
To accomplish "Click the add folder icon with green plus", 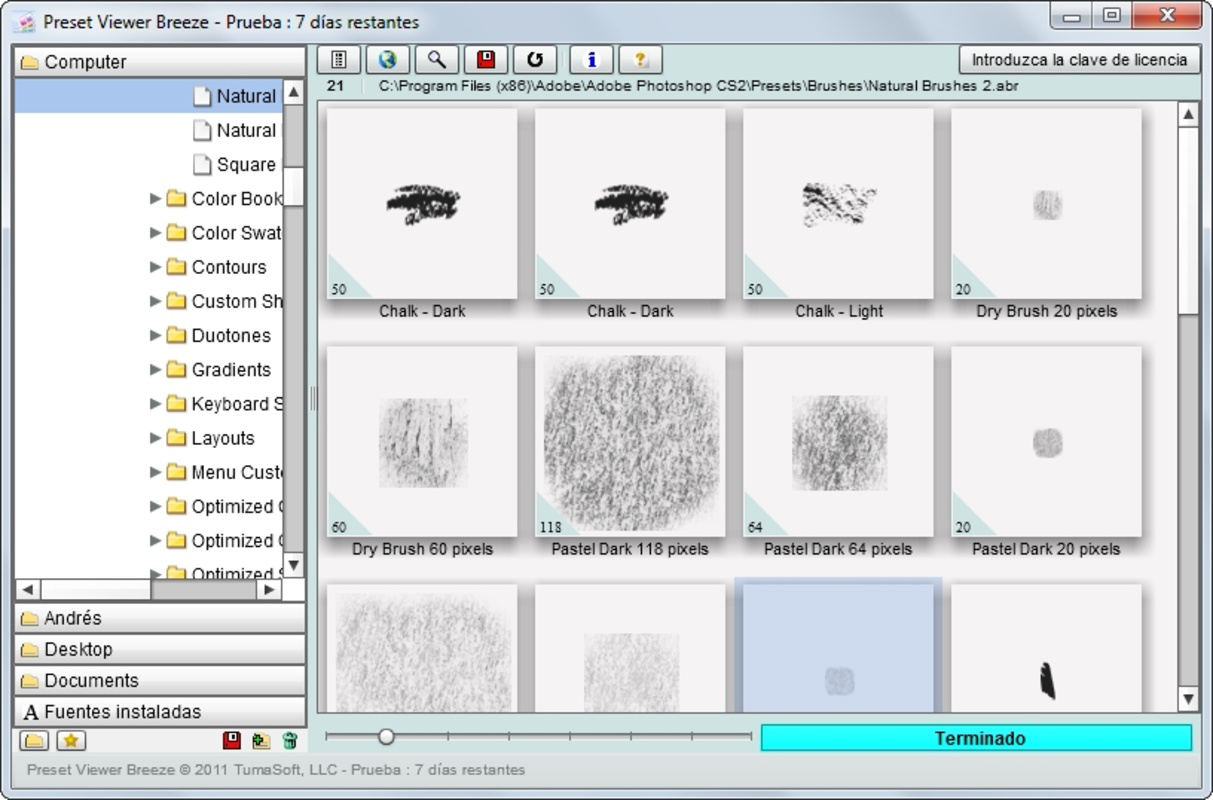I will [x=261, y=741].
